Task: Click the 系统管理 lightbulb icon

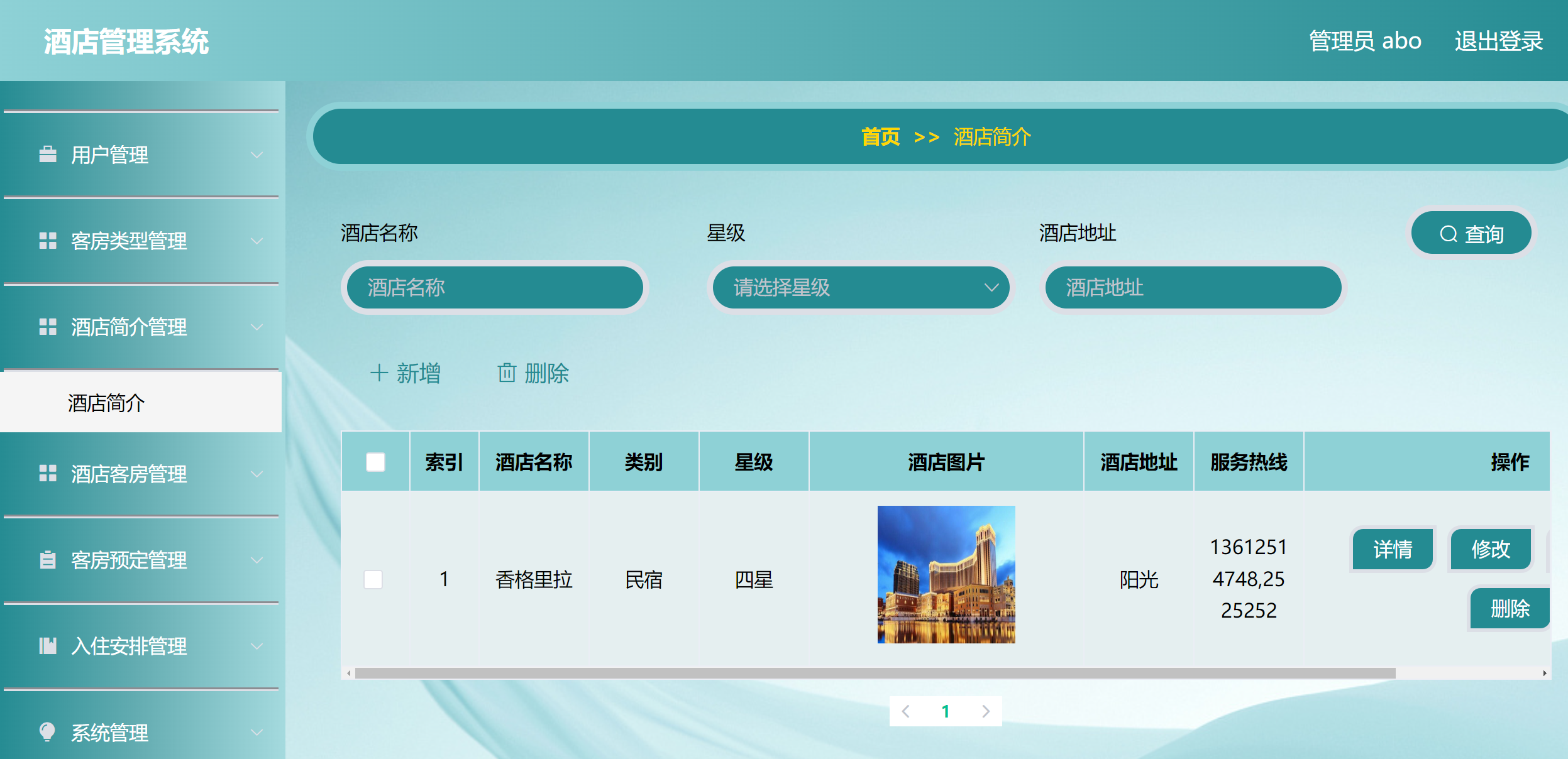Action: tap(48, 731)
